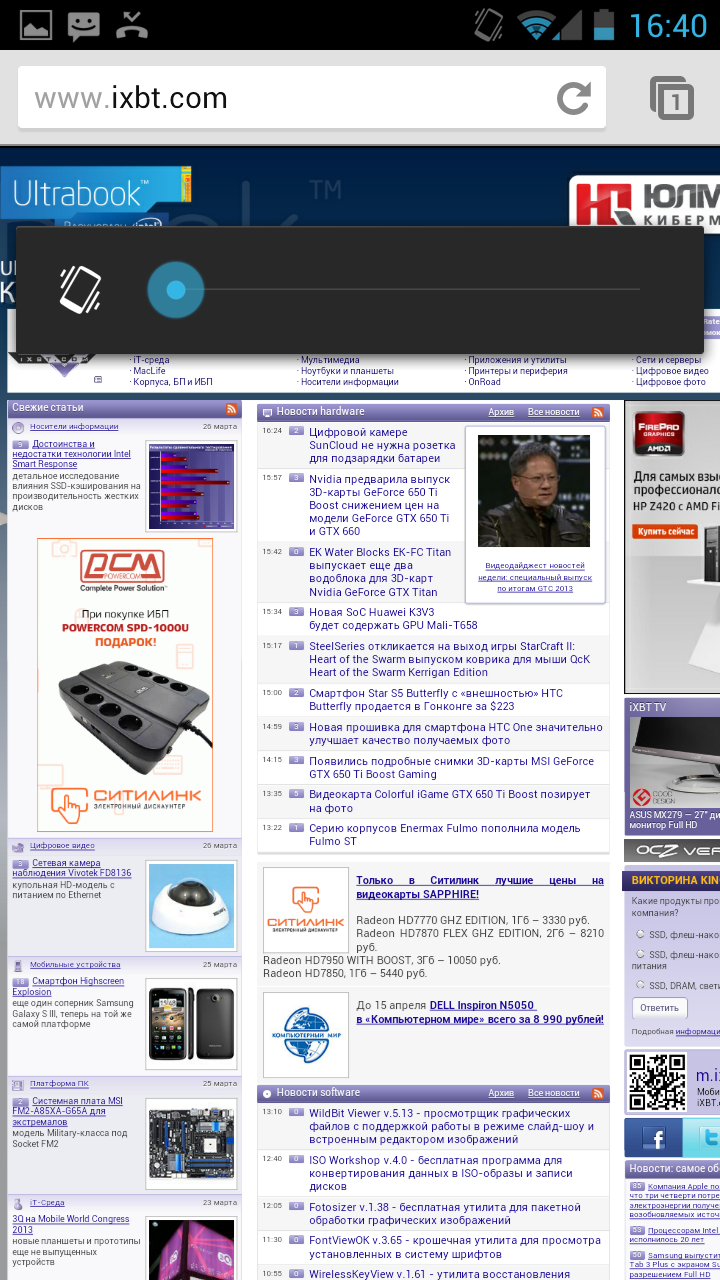
Task: Click the Ответить poll button
Action: [x=659, y=1007]
